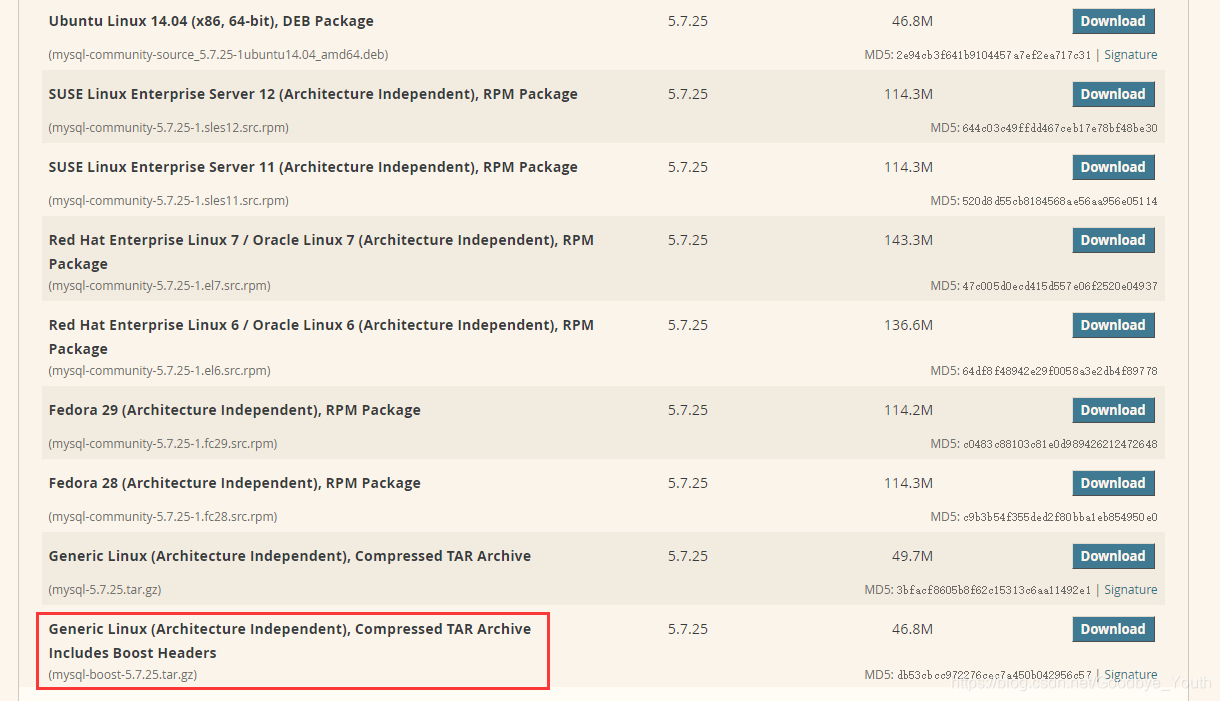Download the SUSE Linux Enterprise Server 11 RPM
Image resolution: width=1220 pixels, height=701 pixels.
pos(1113,167)
